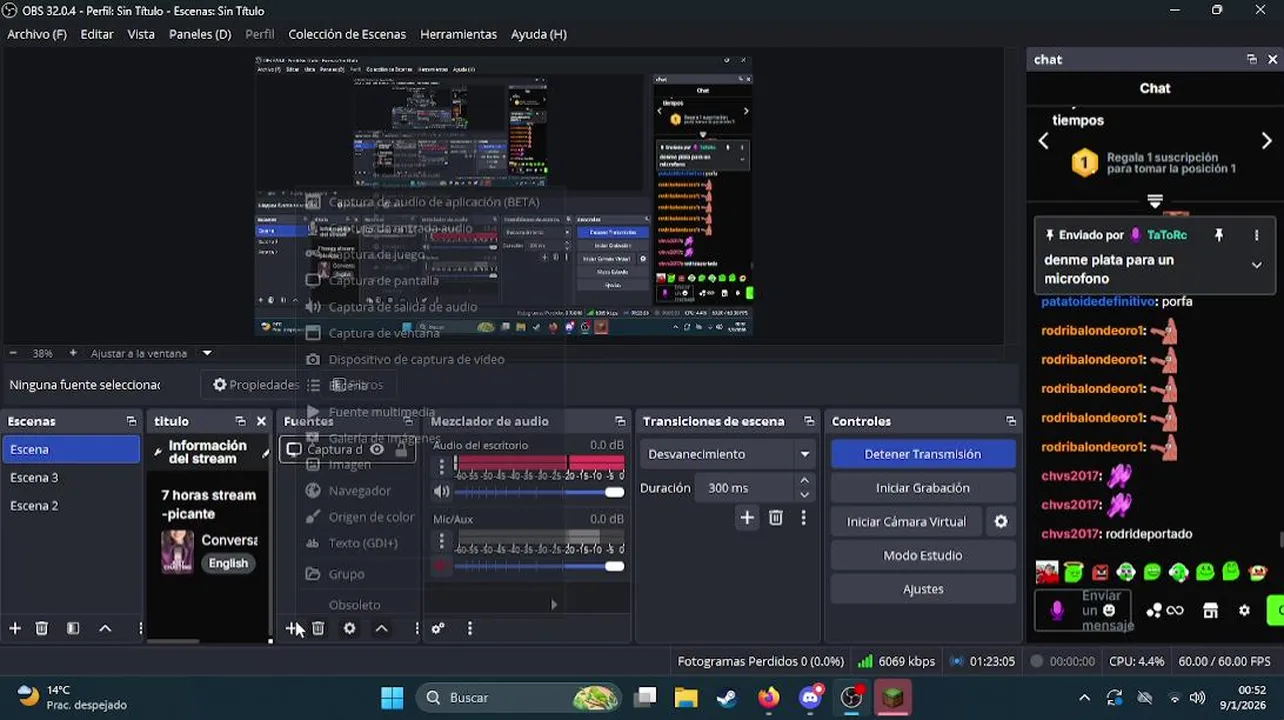Viewport: 1284px width, 720px height.
Task: Add a new scene transition
Action: point(747,517)
